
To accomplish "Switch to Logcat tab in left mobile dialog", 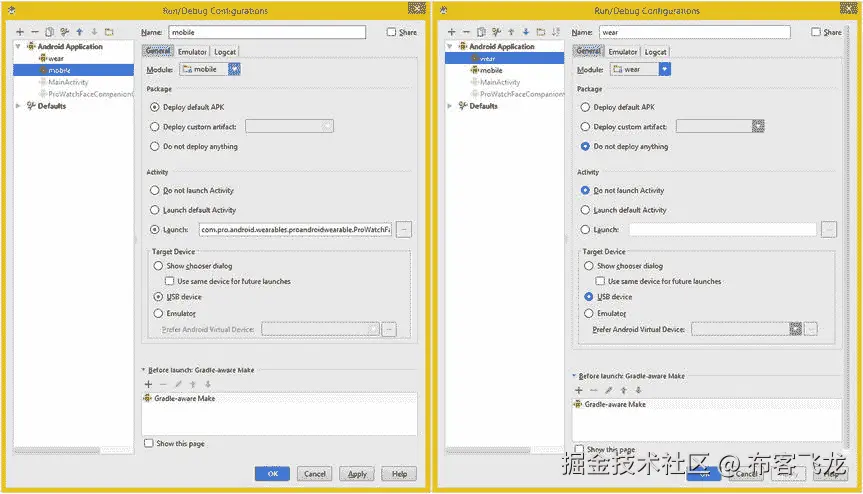I will 225,52.
